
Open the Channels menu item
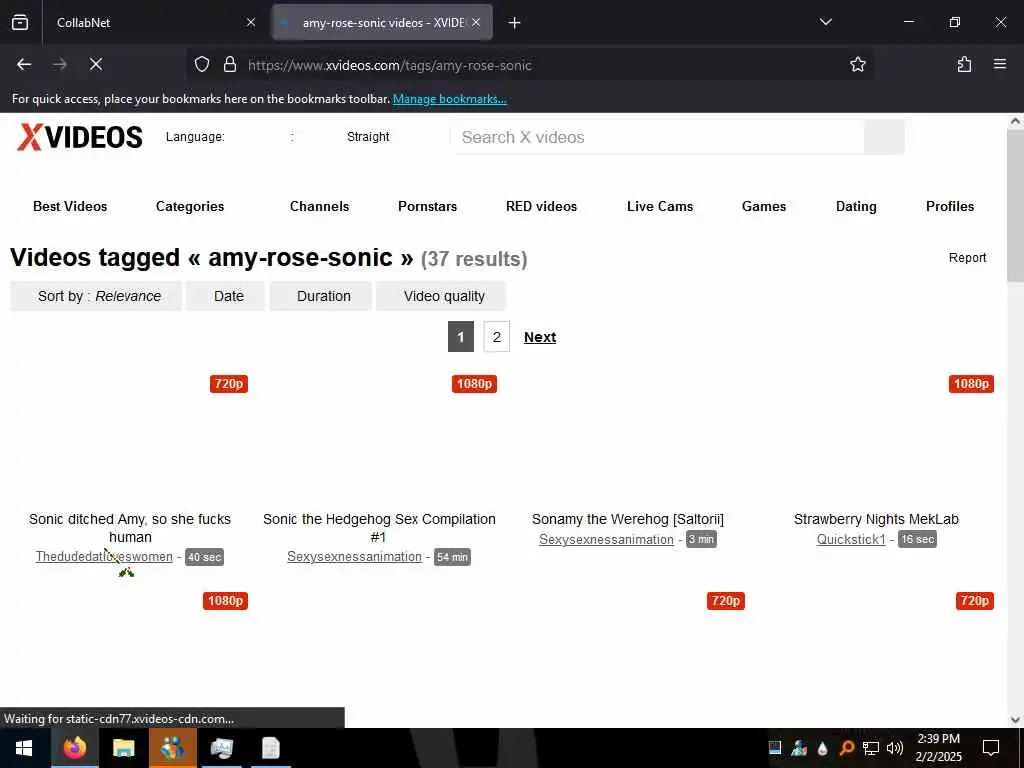[x=319, y=206]
